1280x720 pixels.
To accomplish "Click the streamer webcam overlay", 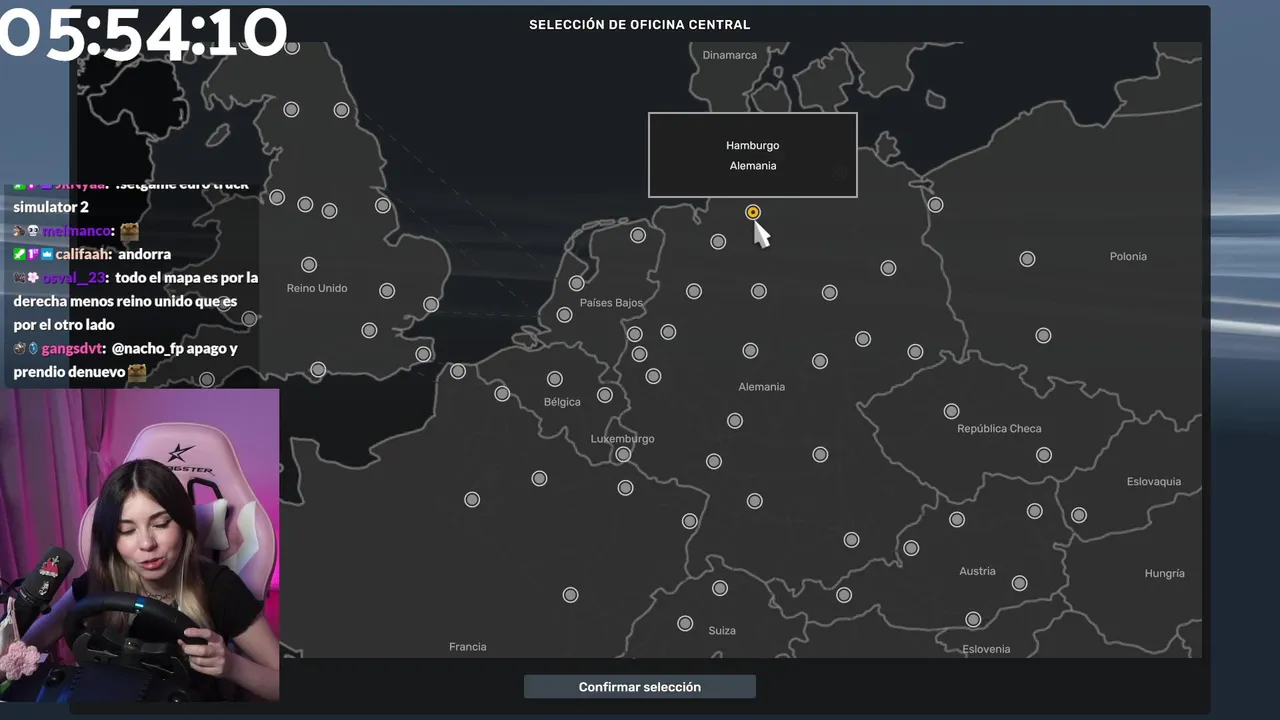I will pos(140,545).
